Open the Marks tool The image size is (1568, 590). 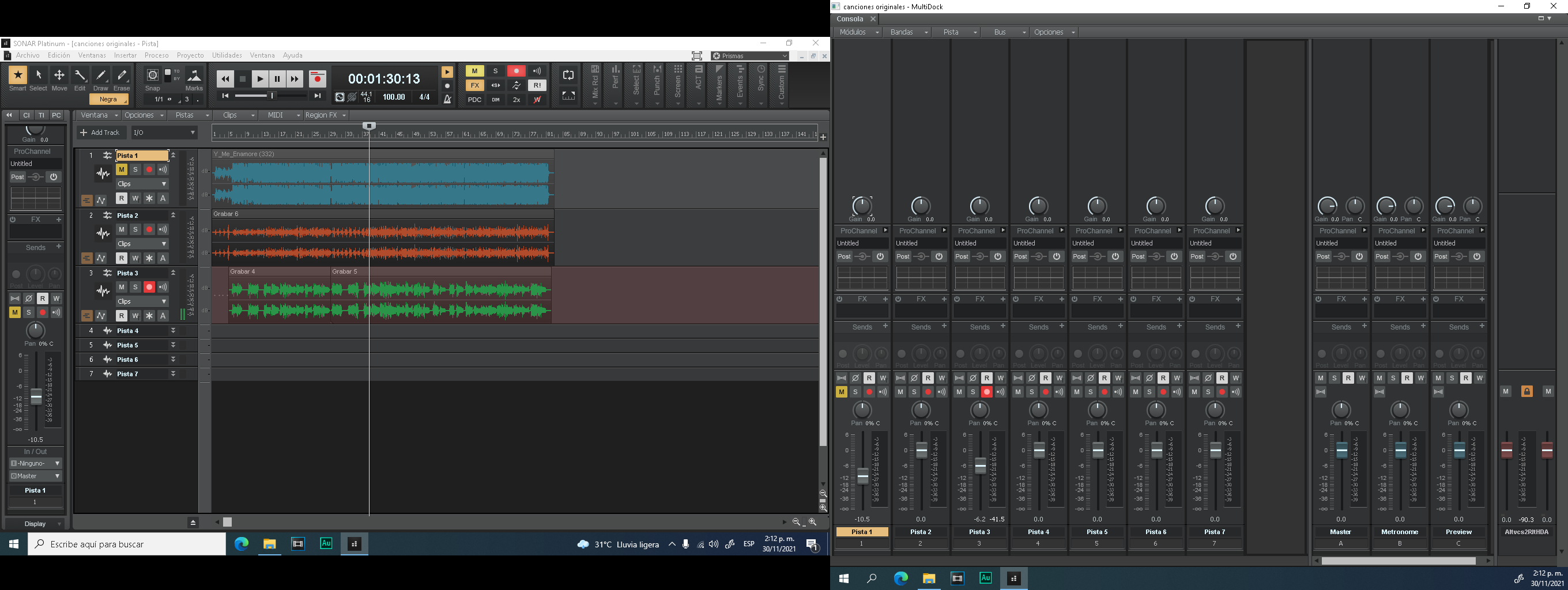click(x=194, y=75)
